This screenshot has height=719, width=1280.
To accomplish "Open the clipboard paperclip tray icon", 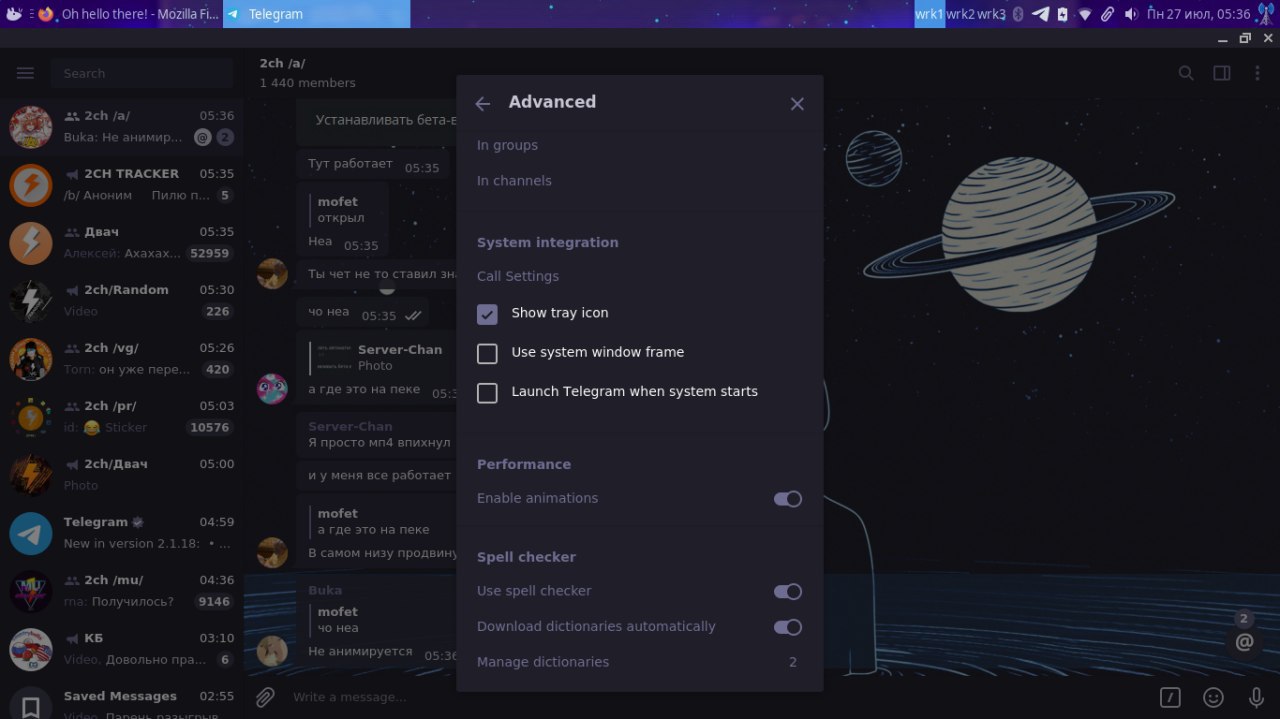I will (x=1107, y=14).
